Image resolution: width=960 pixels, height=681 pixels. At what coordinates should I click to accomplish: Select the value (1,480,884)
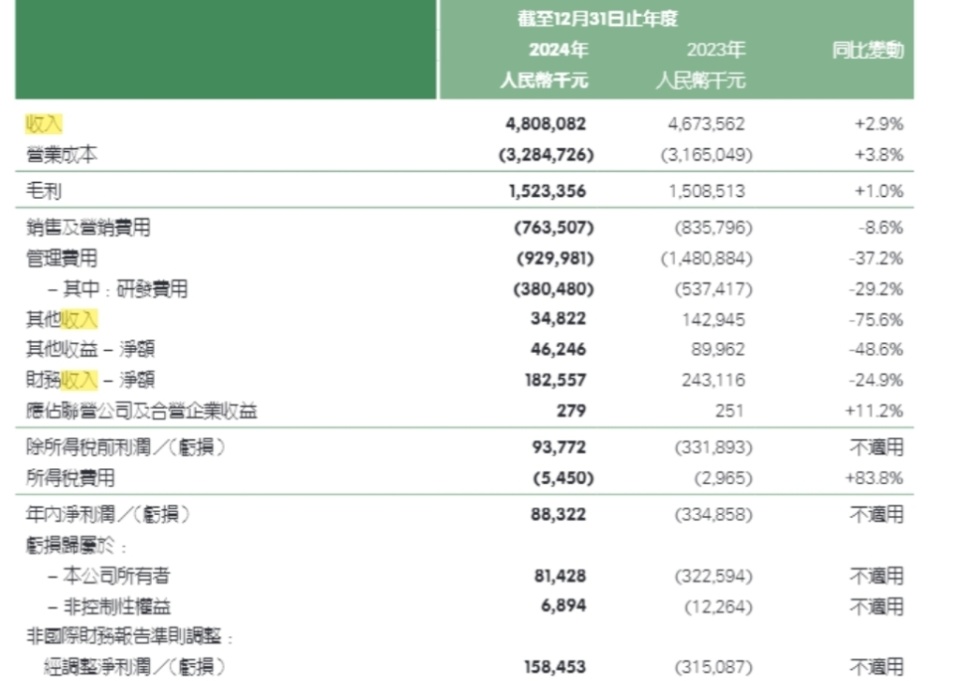707,258
